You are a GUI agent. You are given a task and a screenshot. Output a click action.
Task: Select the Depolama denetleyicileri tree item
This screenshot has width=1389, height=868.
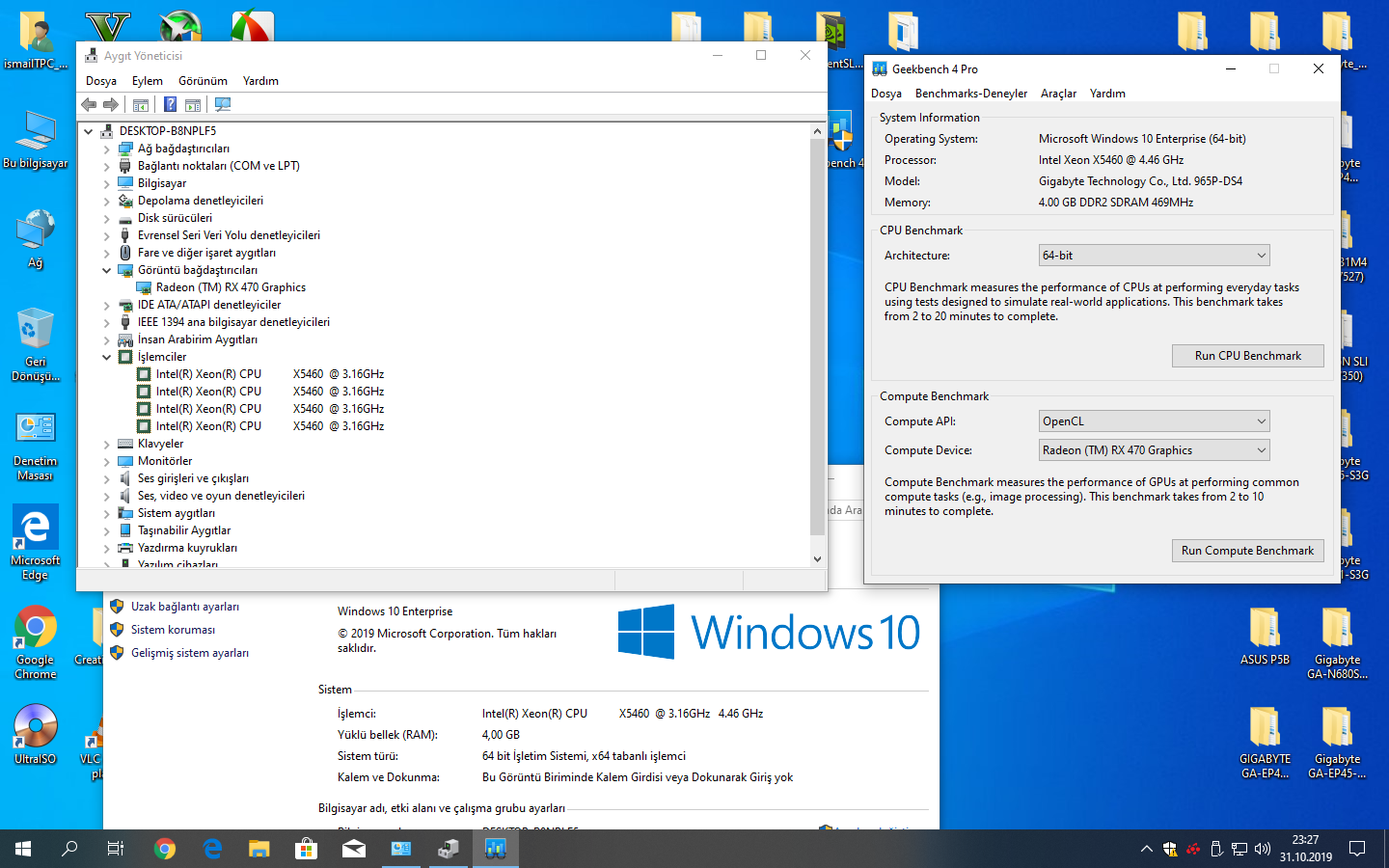[201, 201]
